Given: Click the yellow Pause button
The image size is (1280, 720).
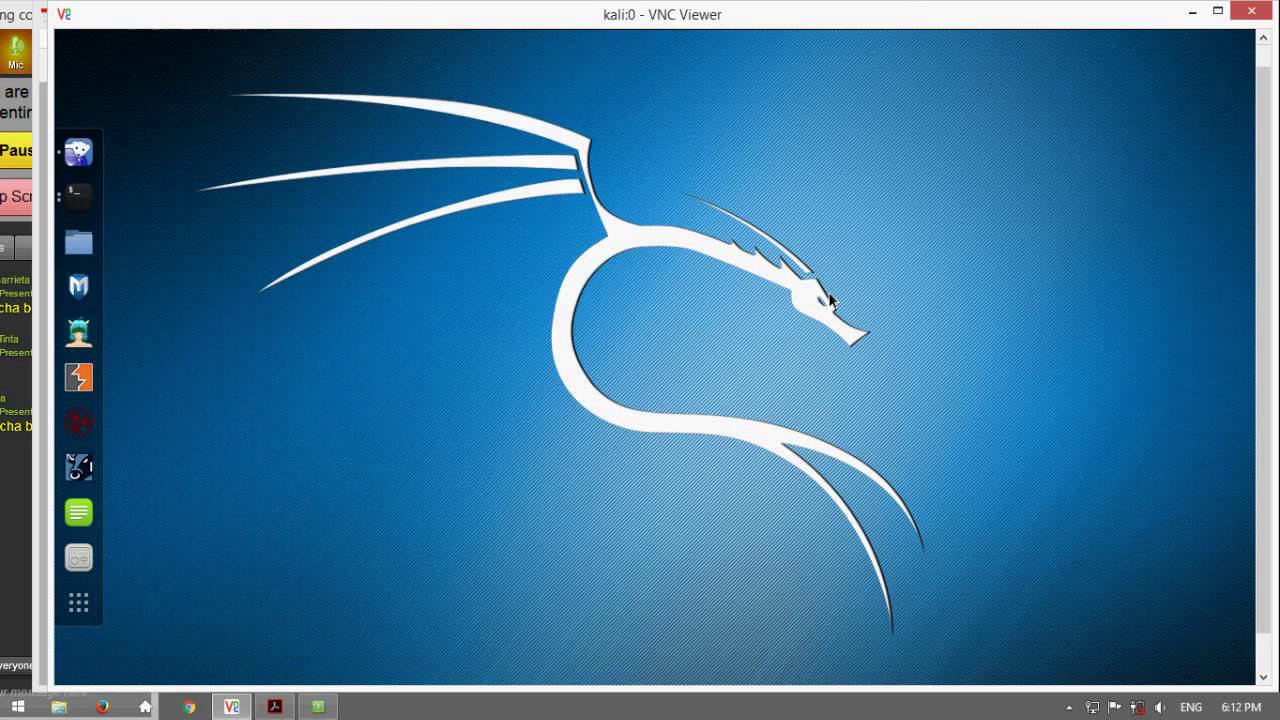Looking at the screenshot, I should pyautogui.click(x=16, y=150).
